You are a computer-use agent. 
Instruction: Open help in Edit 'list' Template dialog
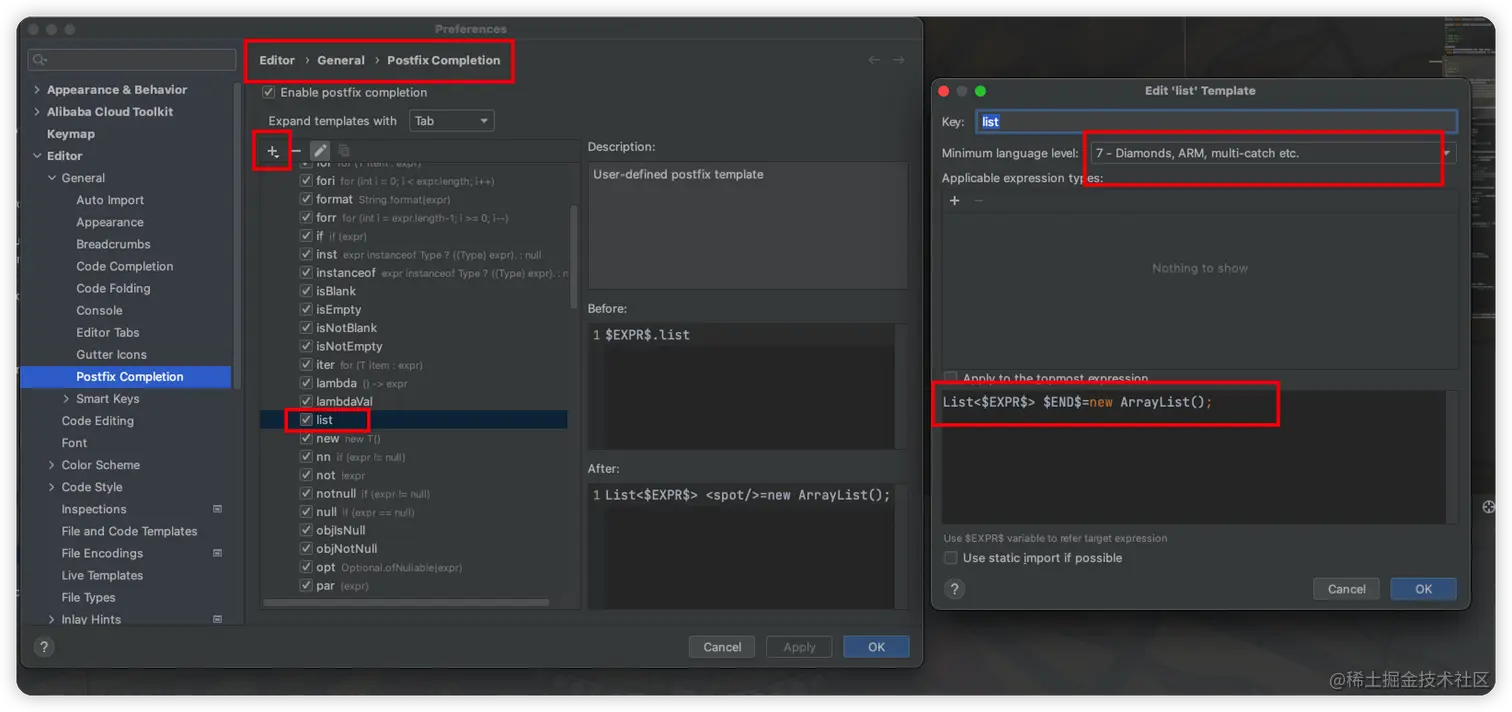click(x=954, y=588)
